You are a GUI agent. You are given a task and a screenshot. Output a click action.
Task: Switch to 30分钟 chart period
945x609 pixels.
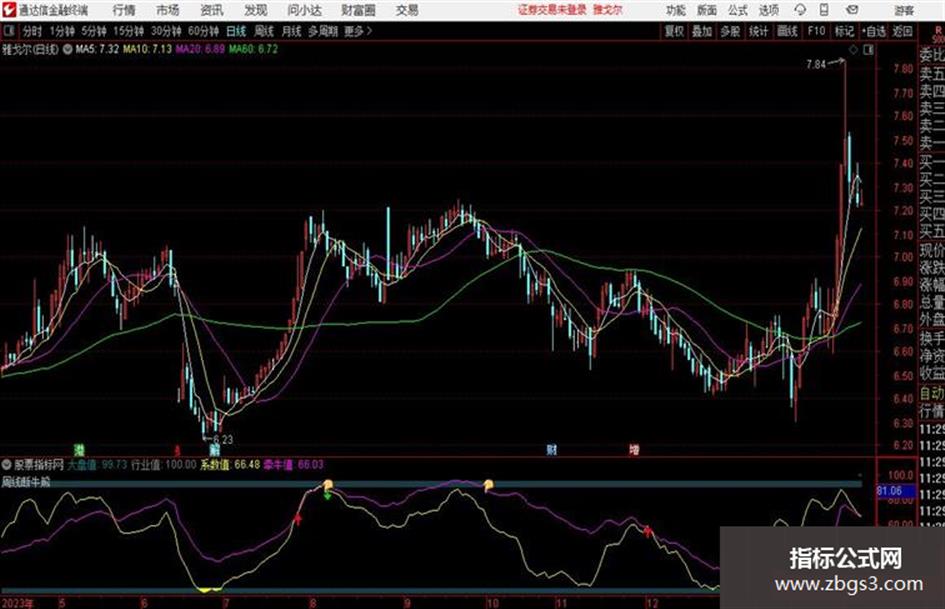(166, 31)
